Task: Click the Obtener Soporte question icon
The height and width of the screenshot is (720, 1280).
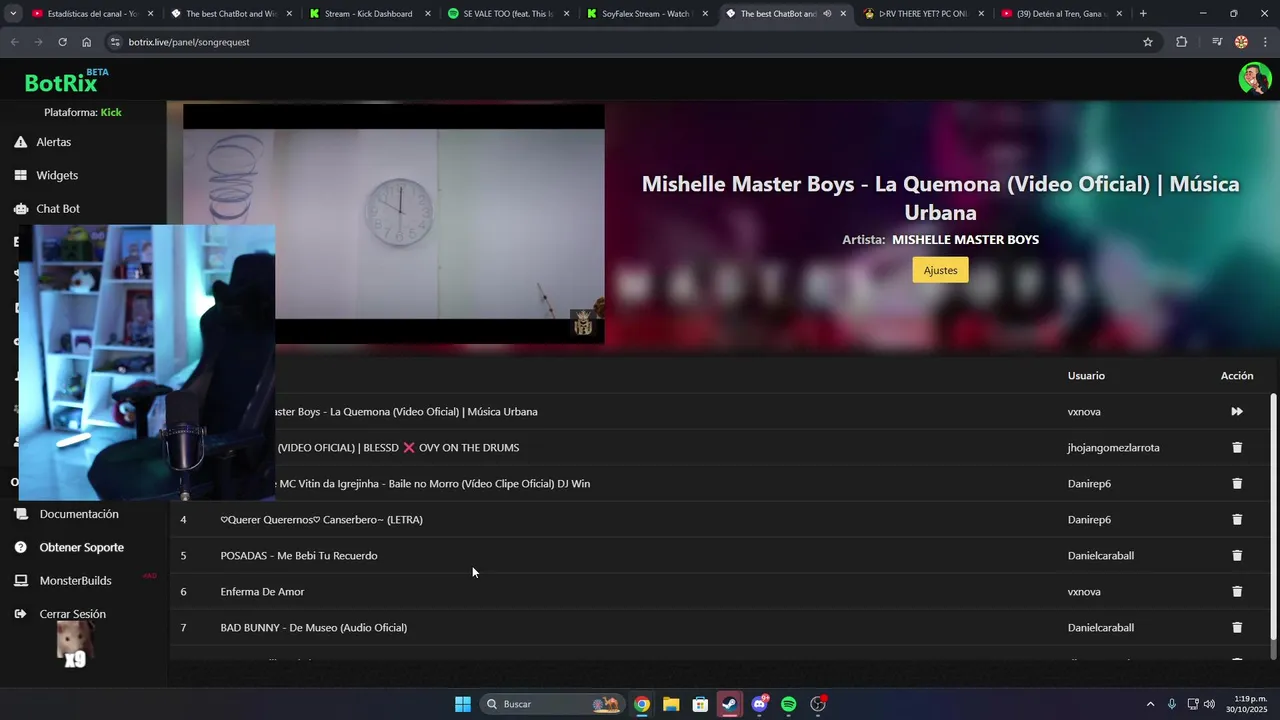Action: click(20, 547)
